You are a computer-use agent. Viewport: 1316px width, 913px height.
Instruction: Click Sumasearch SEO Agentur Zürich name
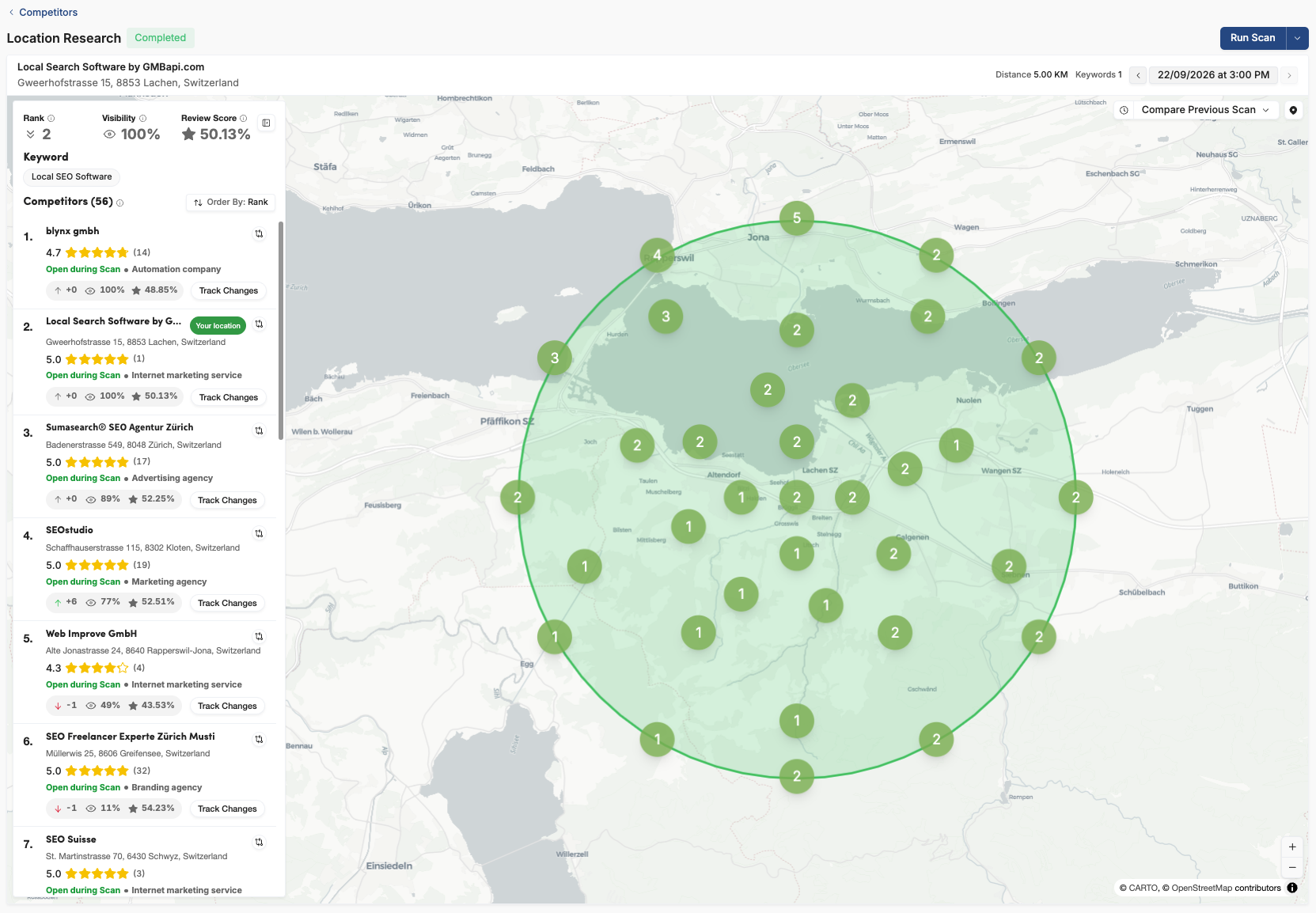tap(119, 427)
